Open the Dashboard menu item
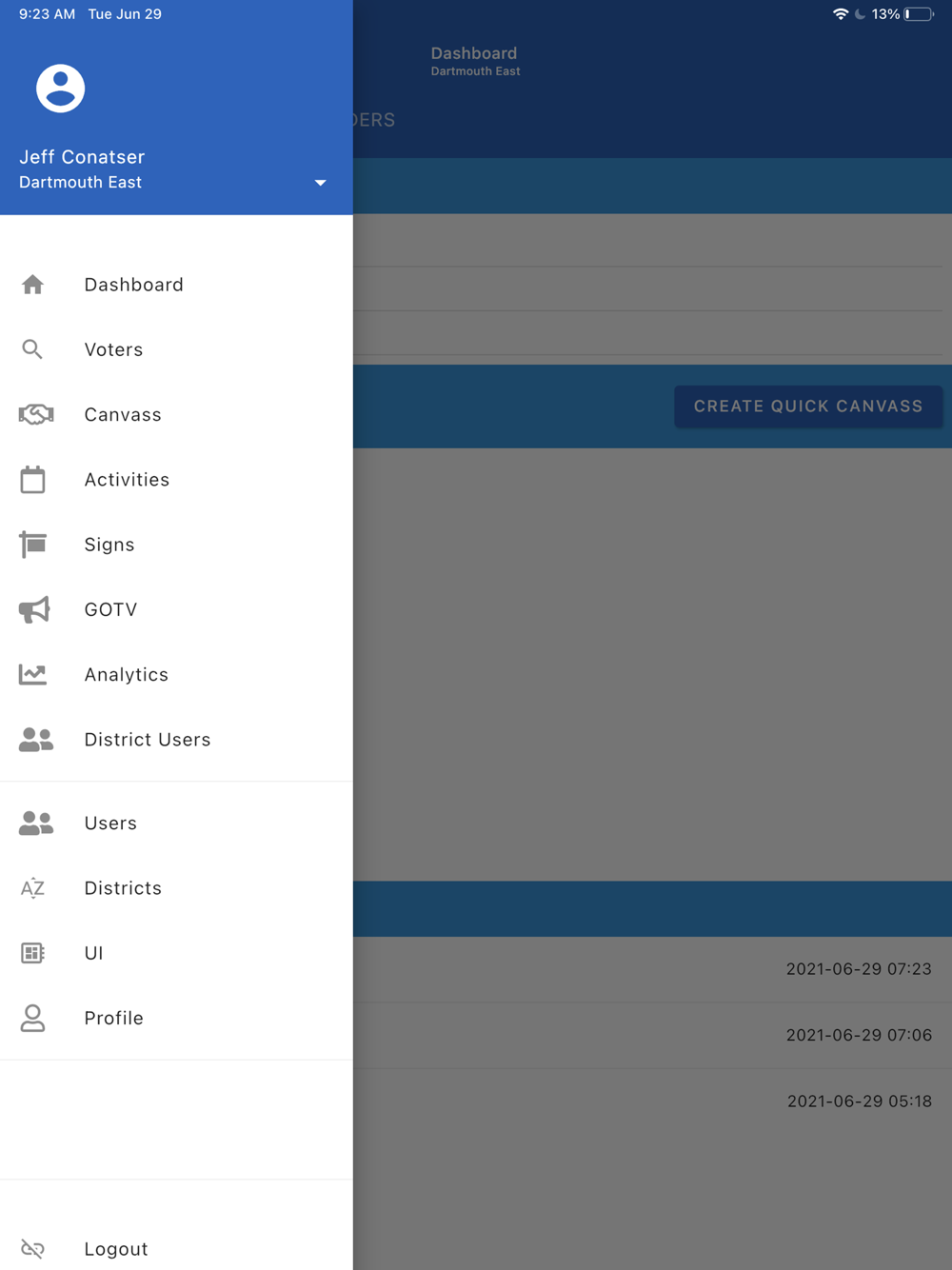The width and height of the screenshot is (952, 1270). tap(133, 285)
